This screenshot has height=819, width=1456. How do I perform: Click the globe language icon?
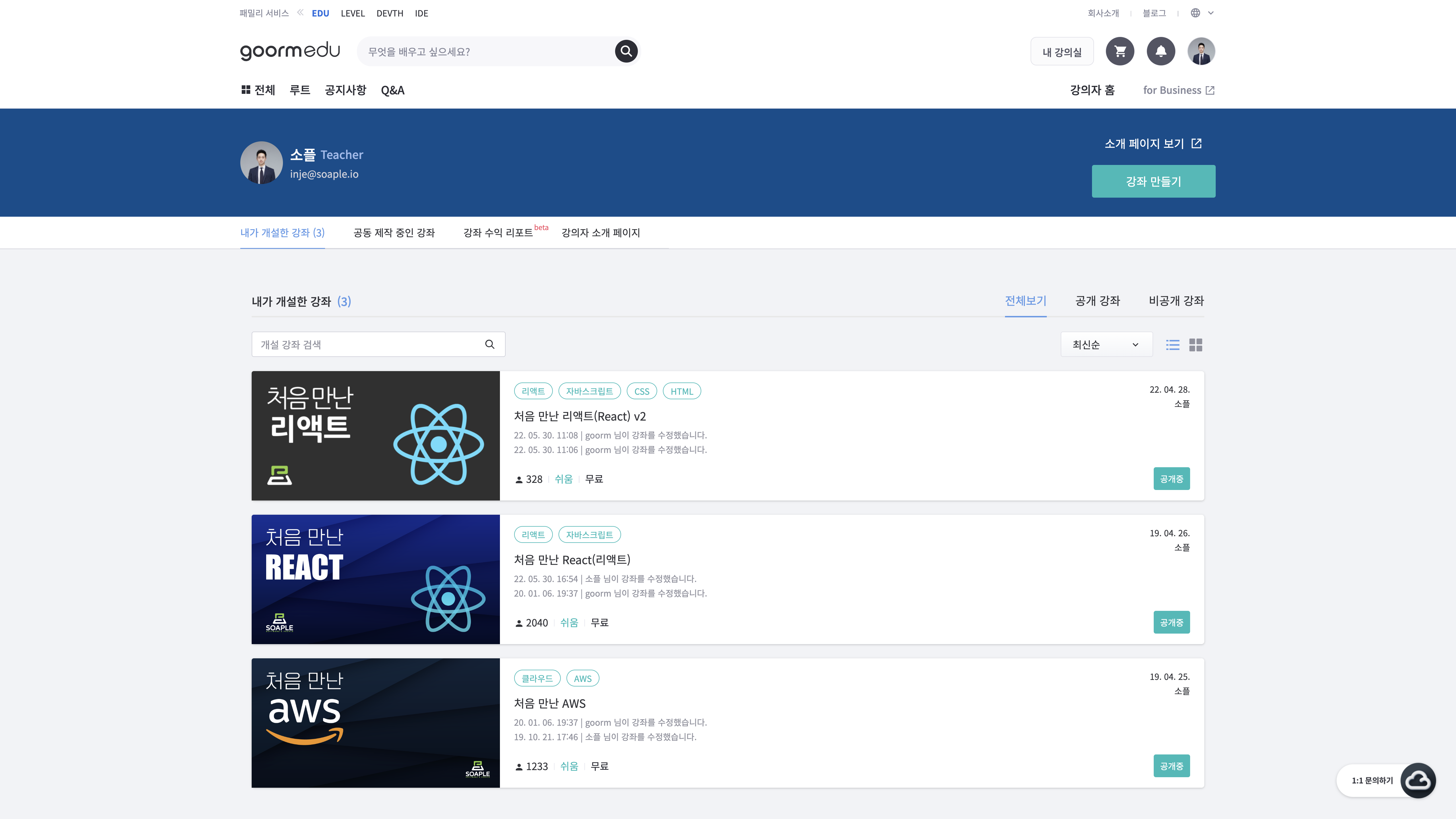1196,13
